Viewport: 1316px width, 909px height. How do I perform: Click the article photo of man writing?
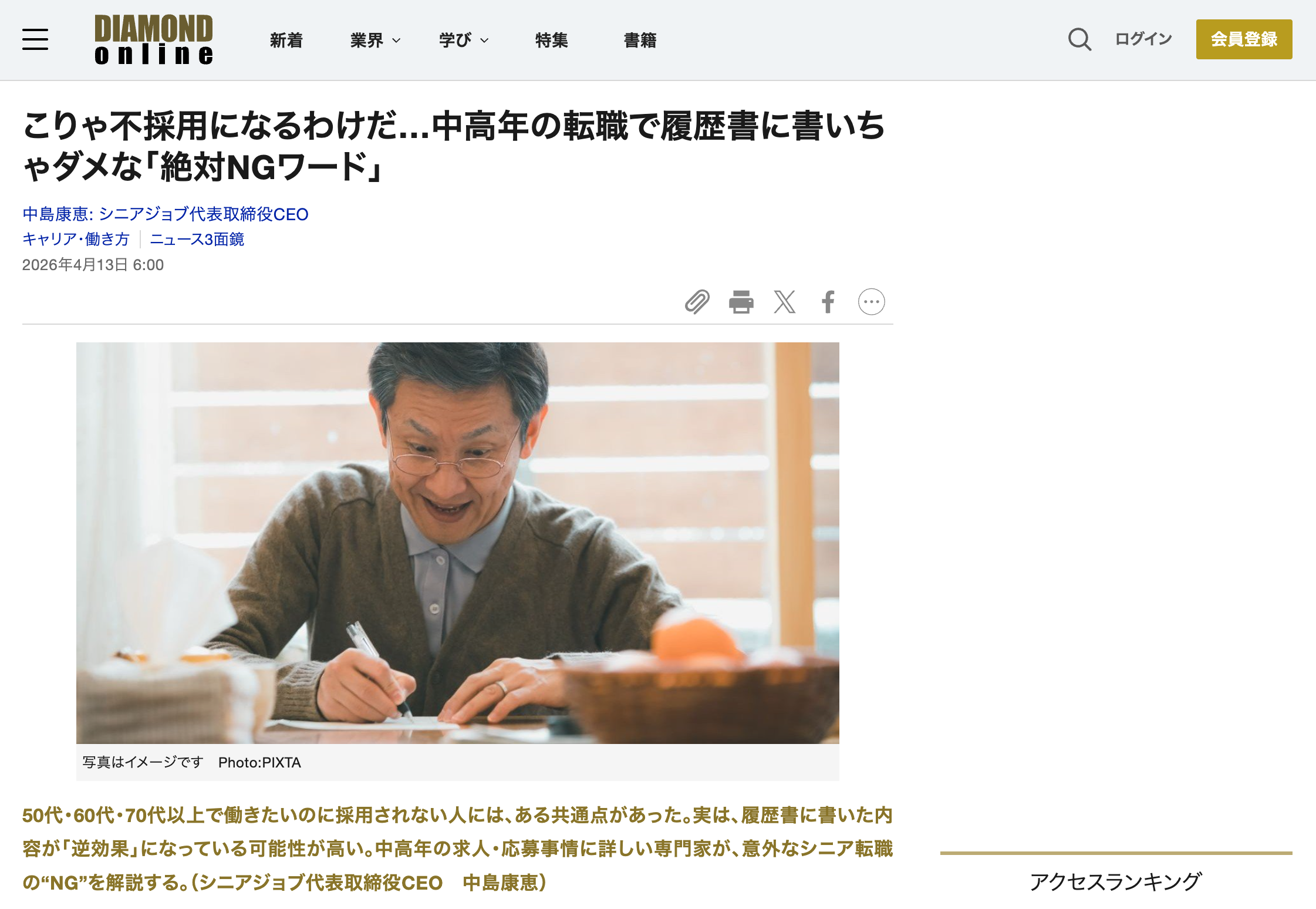click(458, 543)
